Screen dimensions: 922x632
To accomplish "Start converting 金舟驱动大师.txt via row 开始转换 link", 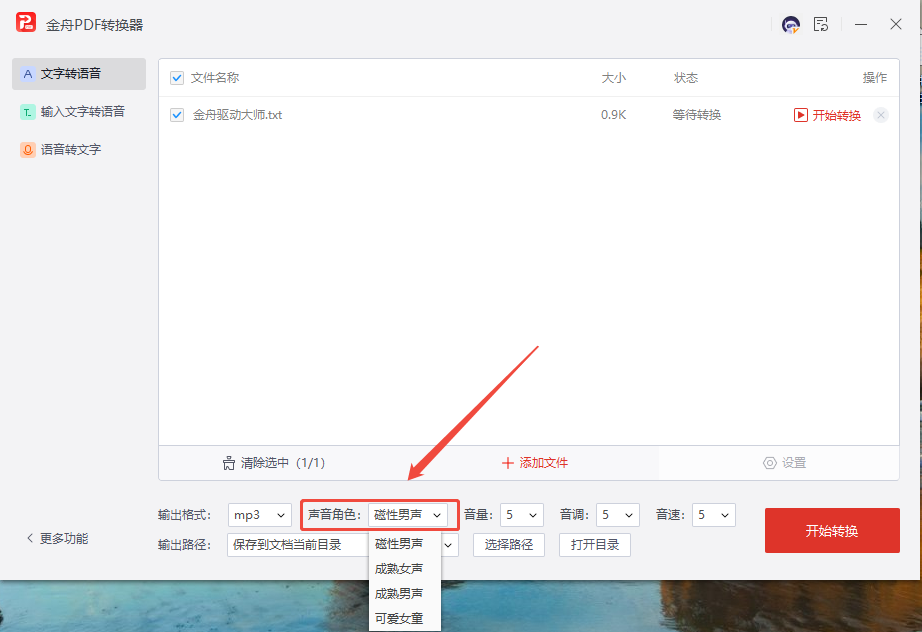I will pyautogui.click(x=836, y=115).
